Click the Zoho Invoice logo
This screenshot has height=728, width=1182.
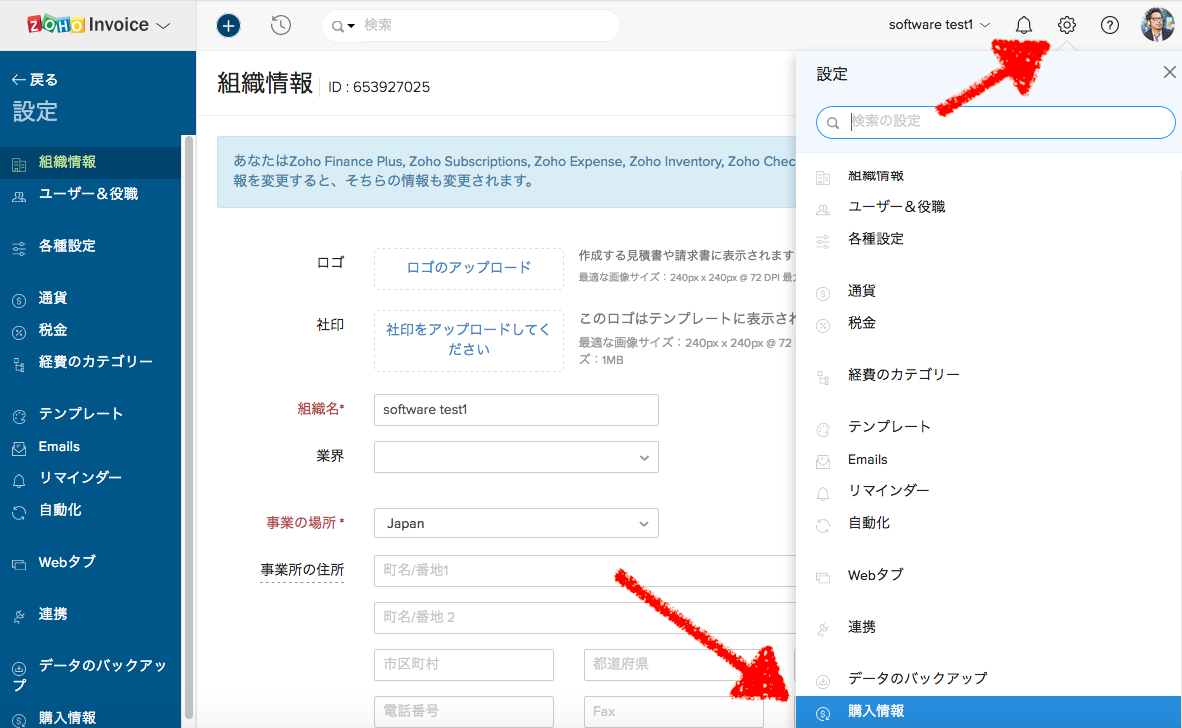tap(87, 25)
